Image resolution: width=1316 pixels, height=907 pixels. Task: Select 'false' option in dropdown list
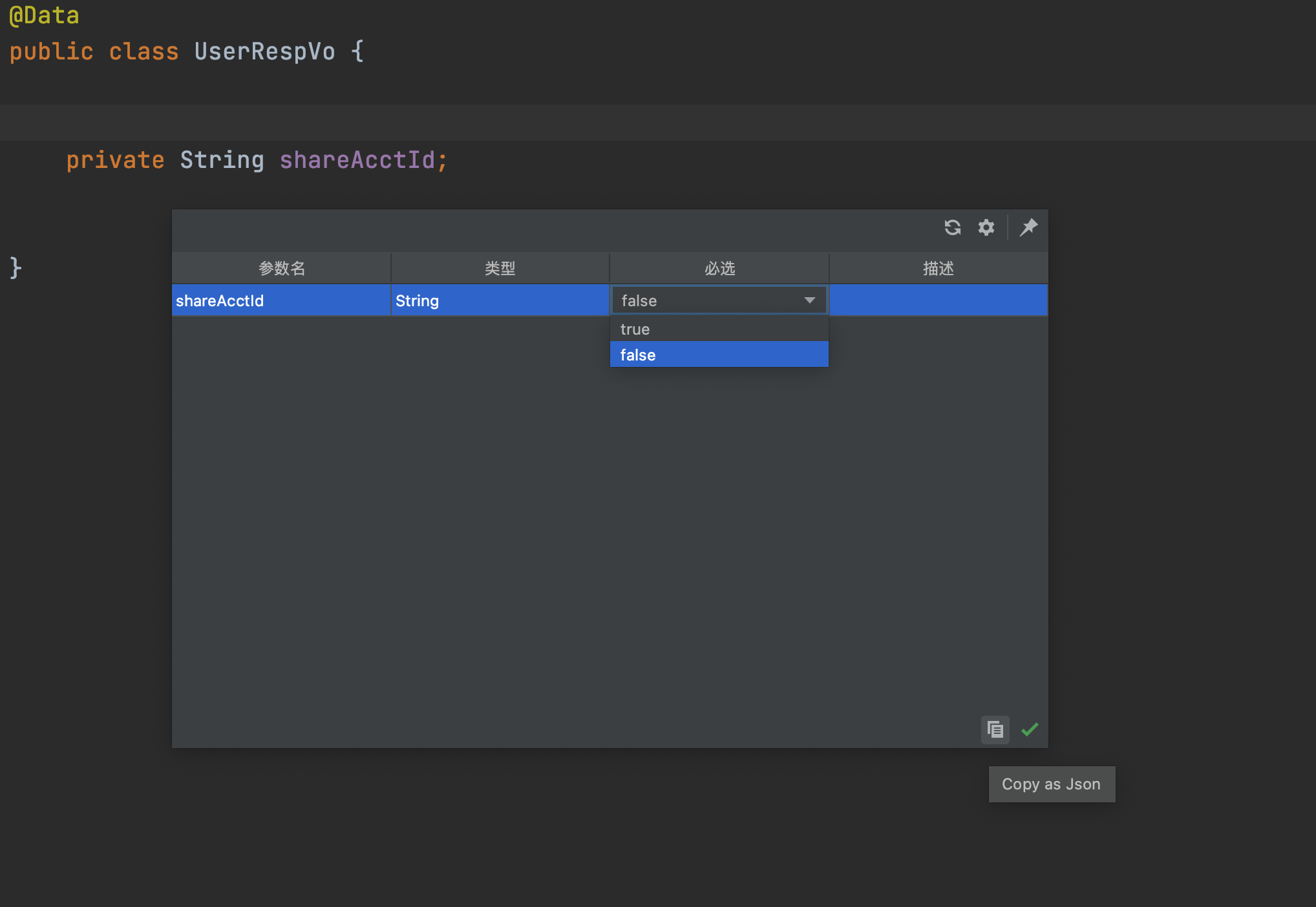tap(719, 355)
